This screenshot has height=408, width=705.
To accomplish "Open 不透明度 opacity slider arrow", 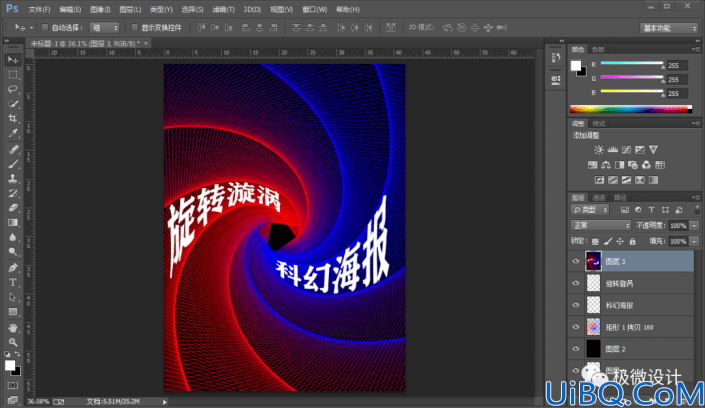I will point(695,225).
